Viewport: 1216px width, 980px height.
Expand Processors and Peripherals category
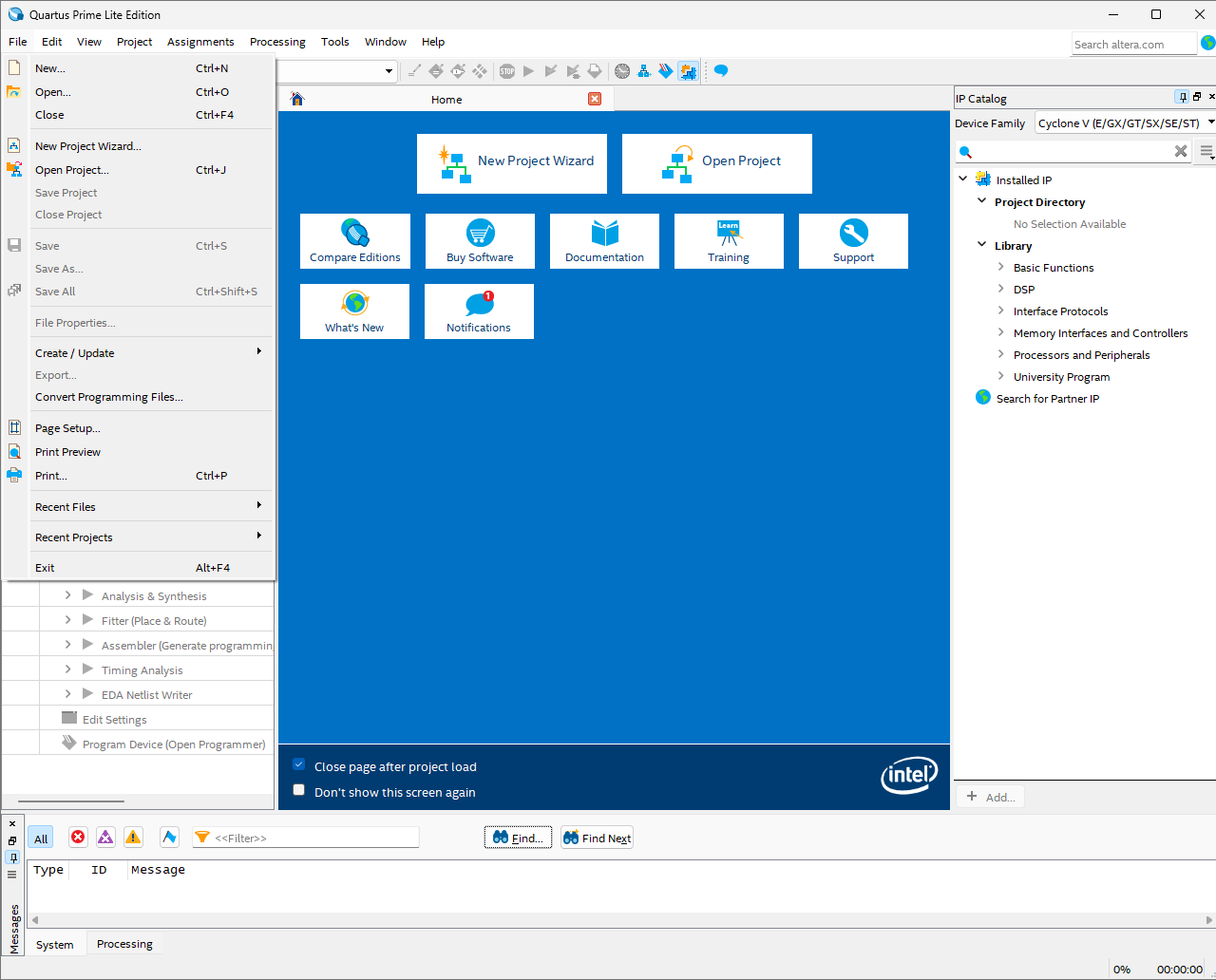(x=1000, y=354)
